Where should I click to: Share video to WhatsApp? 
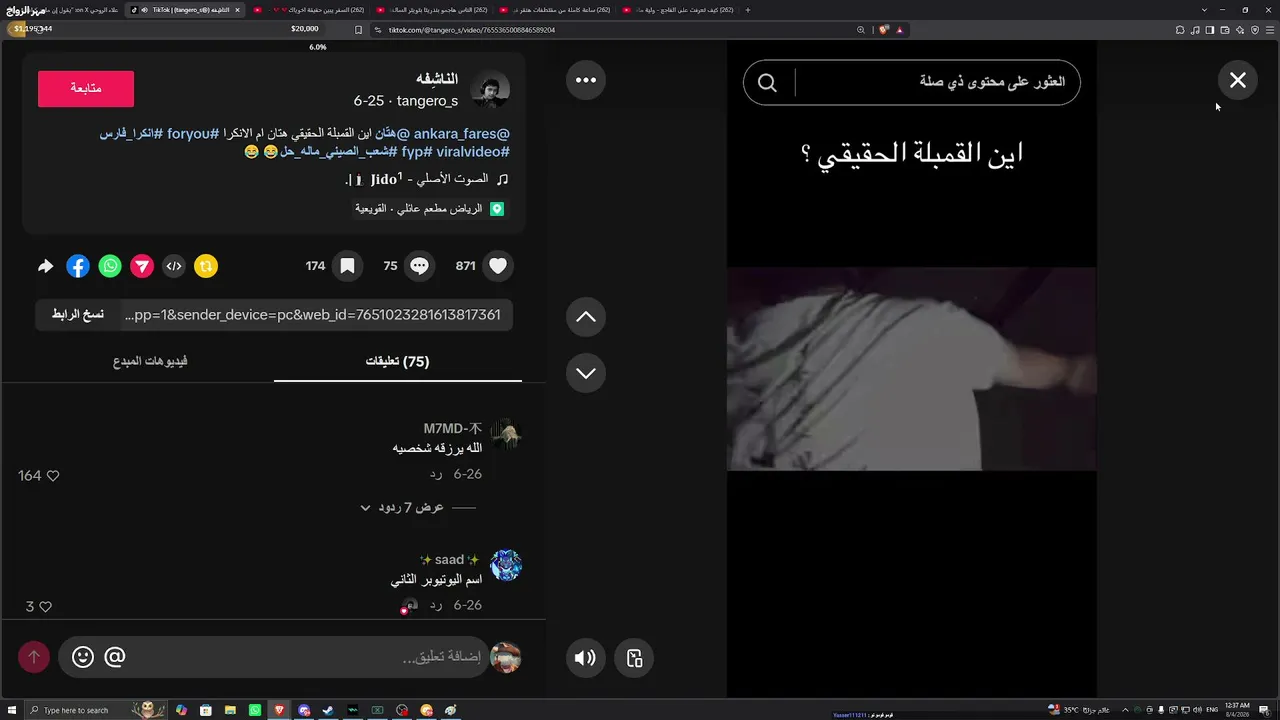point(110,266)
